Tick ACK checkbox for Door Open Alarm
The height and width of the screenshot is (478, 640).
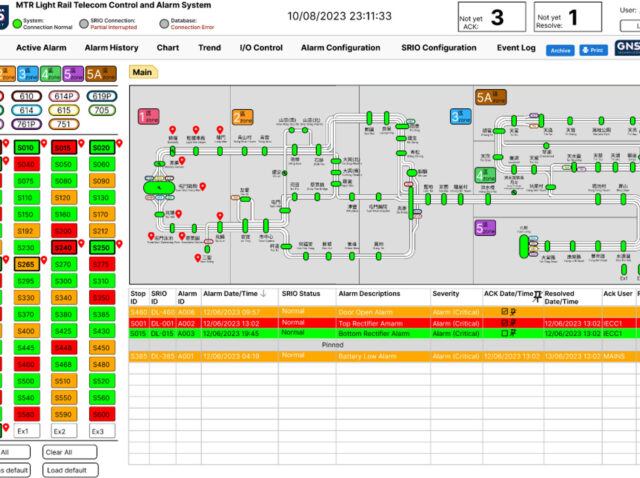coord(504,311)
